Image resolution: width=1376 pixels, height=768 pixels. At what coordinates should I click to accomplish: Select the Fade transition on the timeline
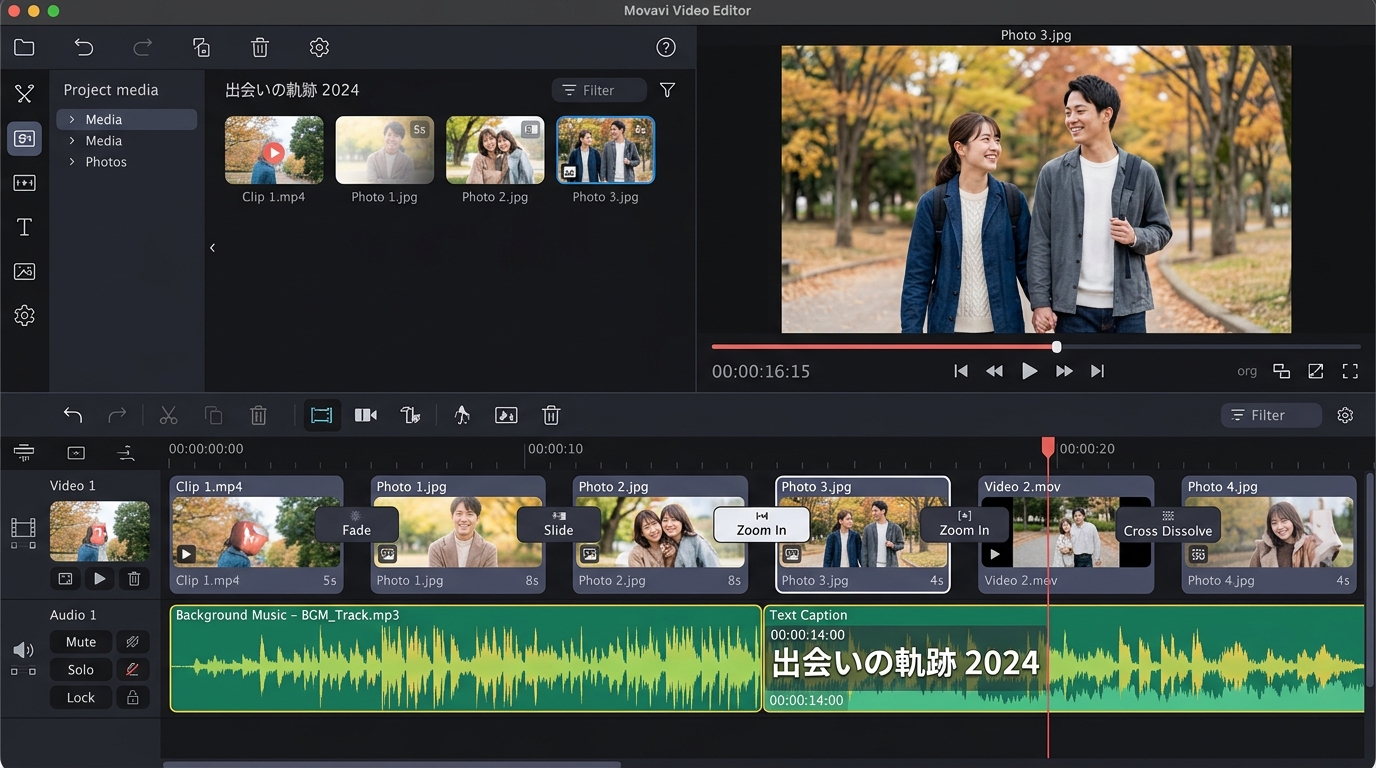(357, 524)
